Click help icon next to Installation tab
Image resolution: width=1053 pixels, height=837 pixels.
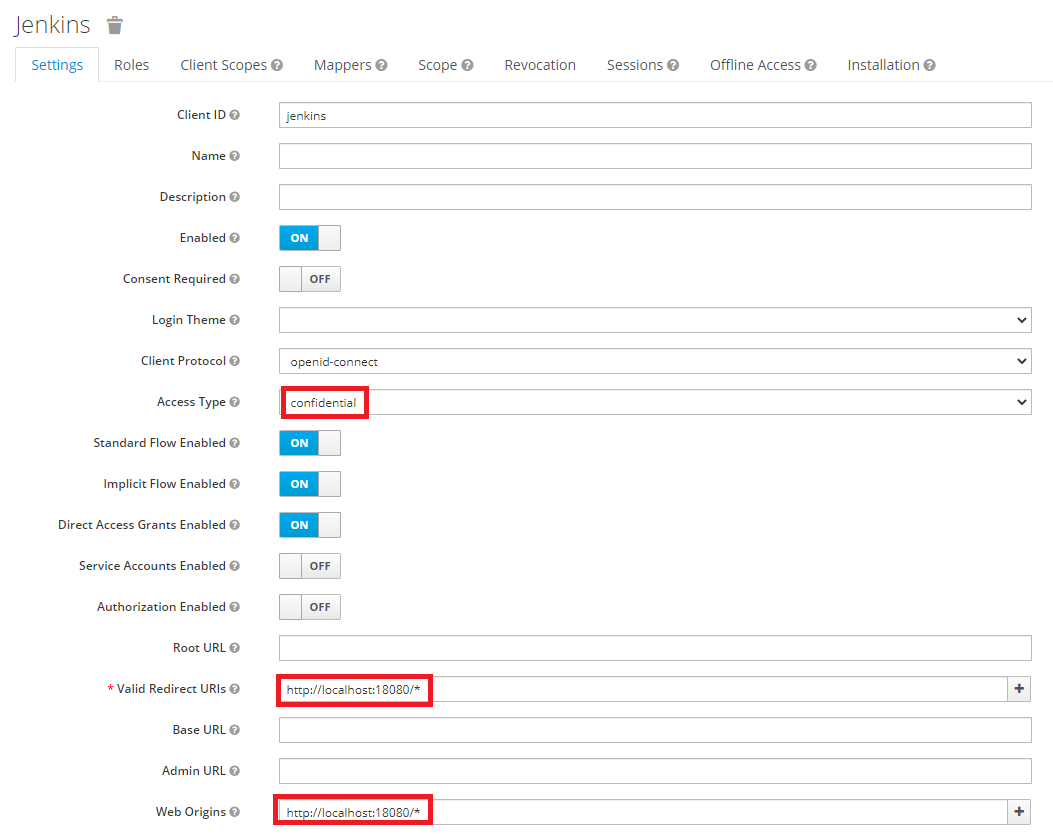(x=929, y=65)
